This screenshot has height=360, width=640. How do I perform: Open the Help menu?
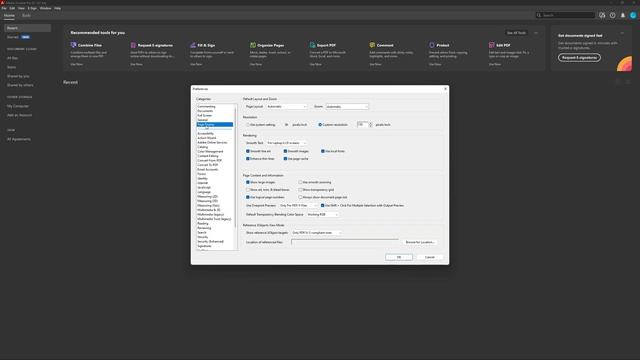tap(58, 8)
